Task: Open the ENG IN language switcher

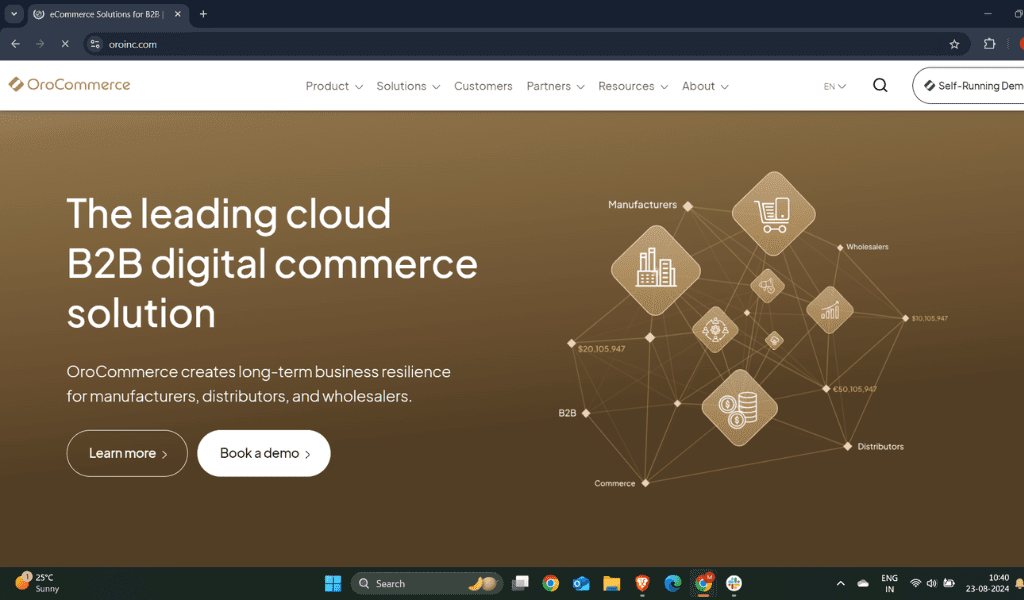Action: click(x=889, y=583)
